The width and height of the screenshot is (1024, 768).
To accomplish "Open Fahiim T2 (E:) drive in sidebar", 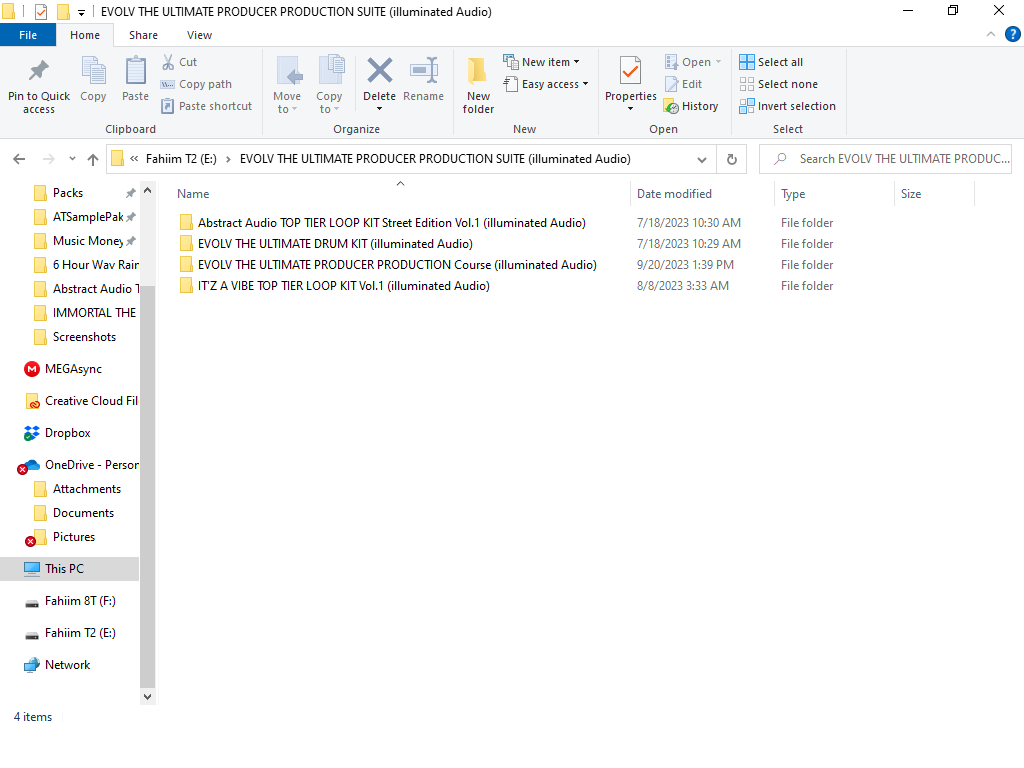I will point(80,633).
